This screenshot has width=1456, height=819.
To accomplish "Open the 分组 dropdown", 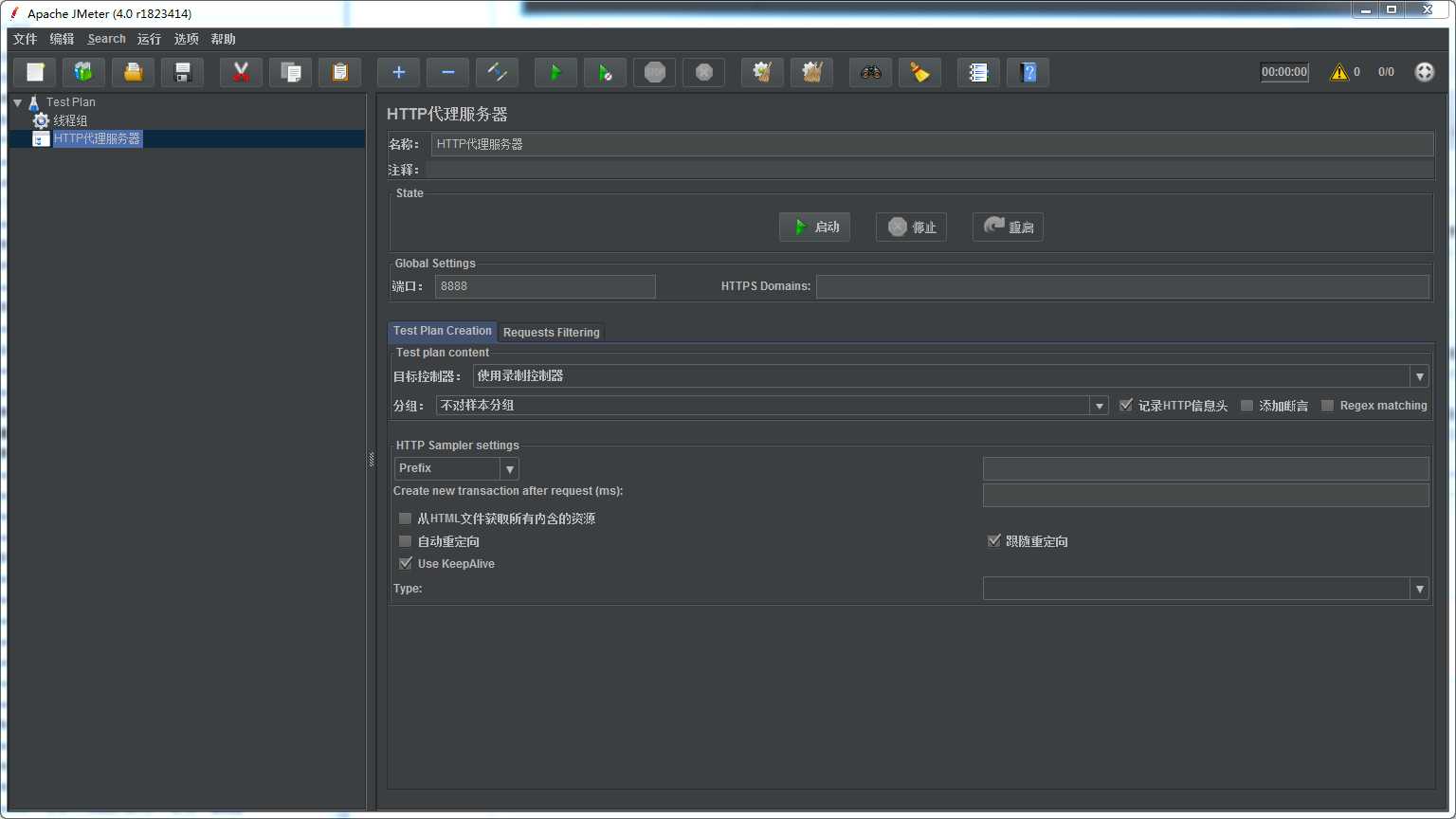I will [x=1099, y=406].
